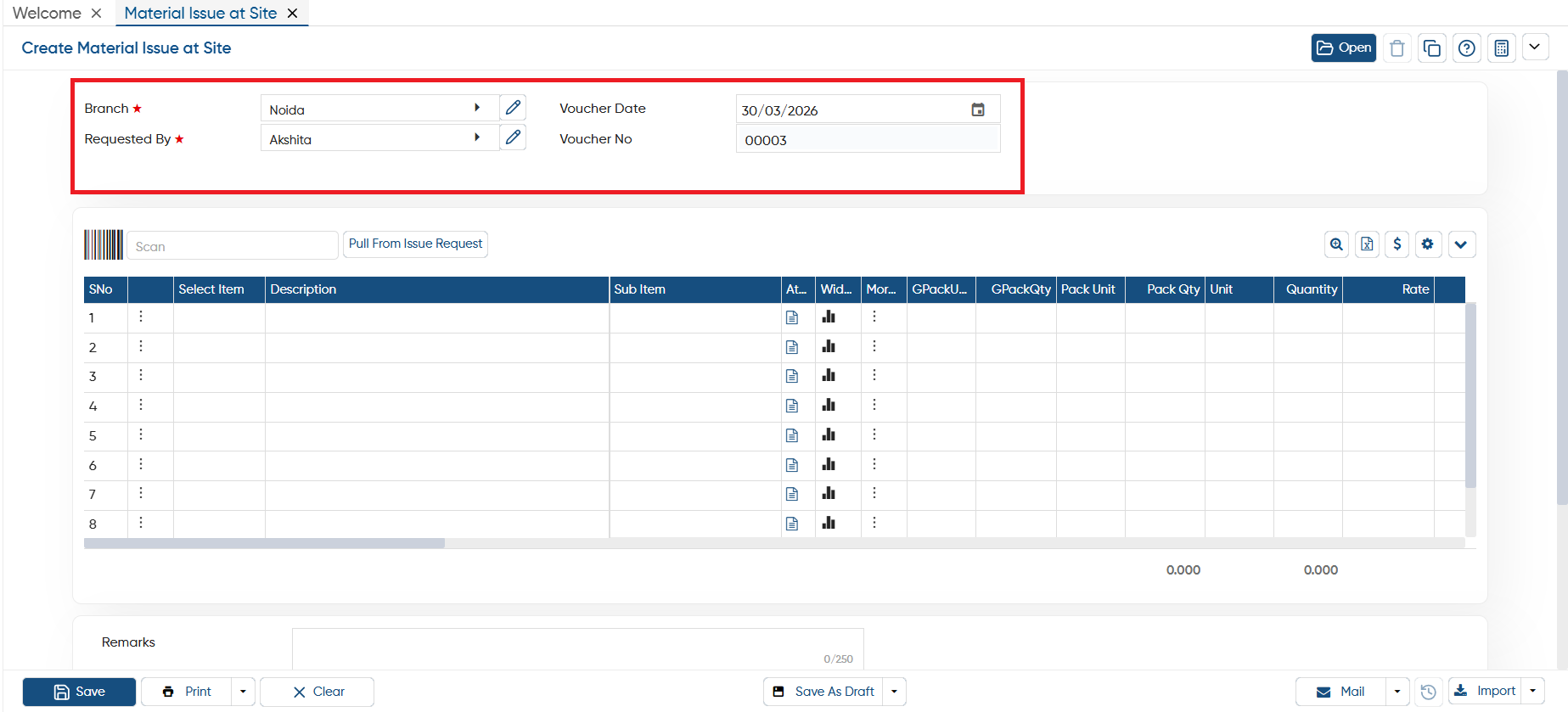Image resolution: width=1568 pixels, height=712 pixels.
Task: Click the barcode Scan input field
Action: click(x=232, y=246)
